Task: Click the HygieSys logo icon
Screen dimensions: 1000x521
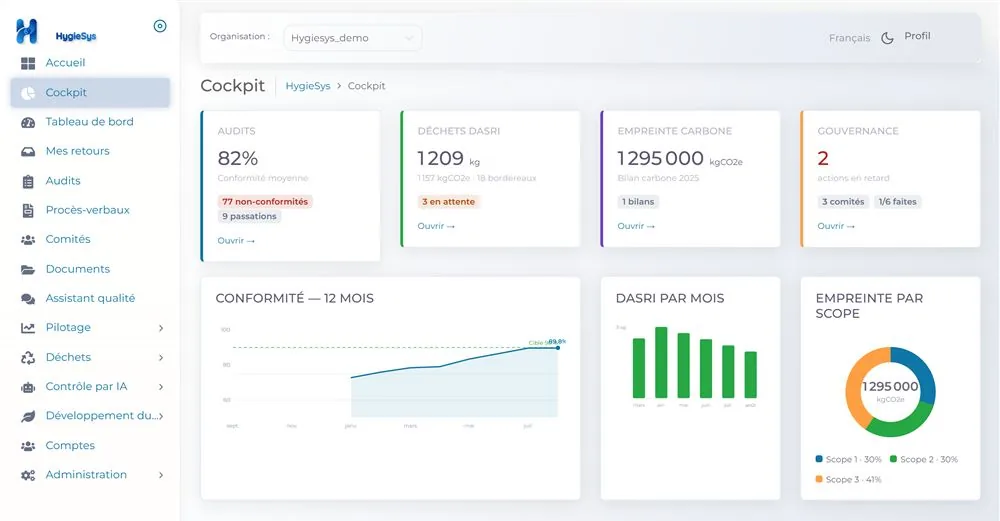Action: pos(27,31)
